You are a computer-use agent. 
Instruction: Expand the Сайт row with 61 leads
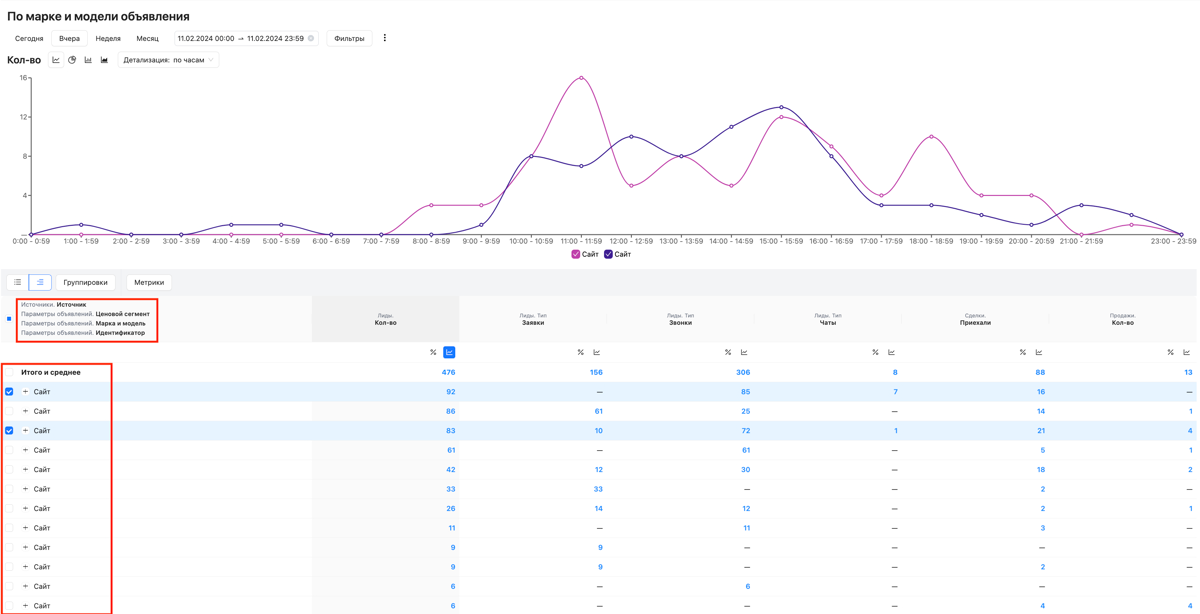(x=26, y=450)
